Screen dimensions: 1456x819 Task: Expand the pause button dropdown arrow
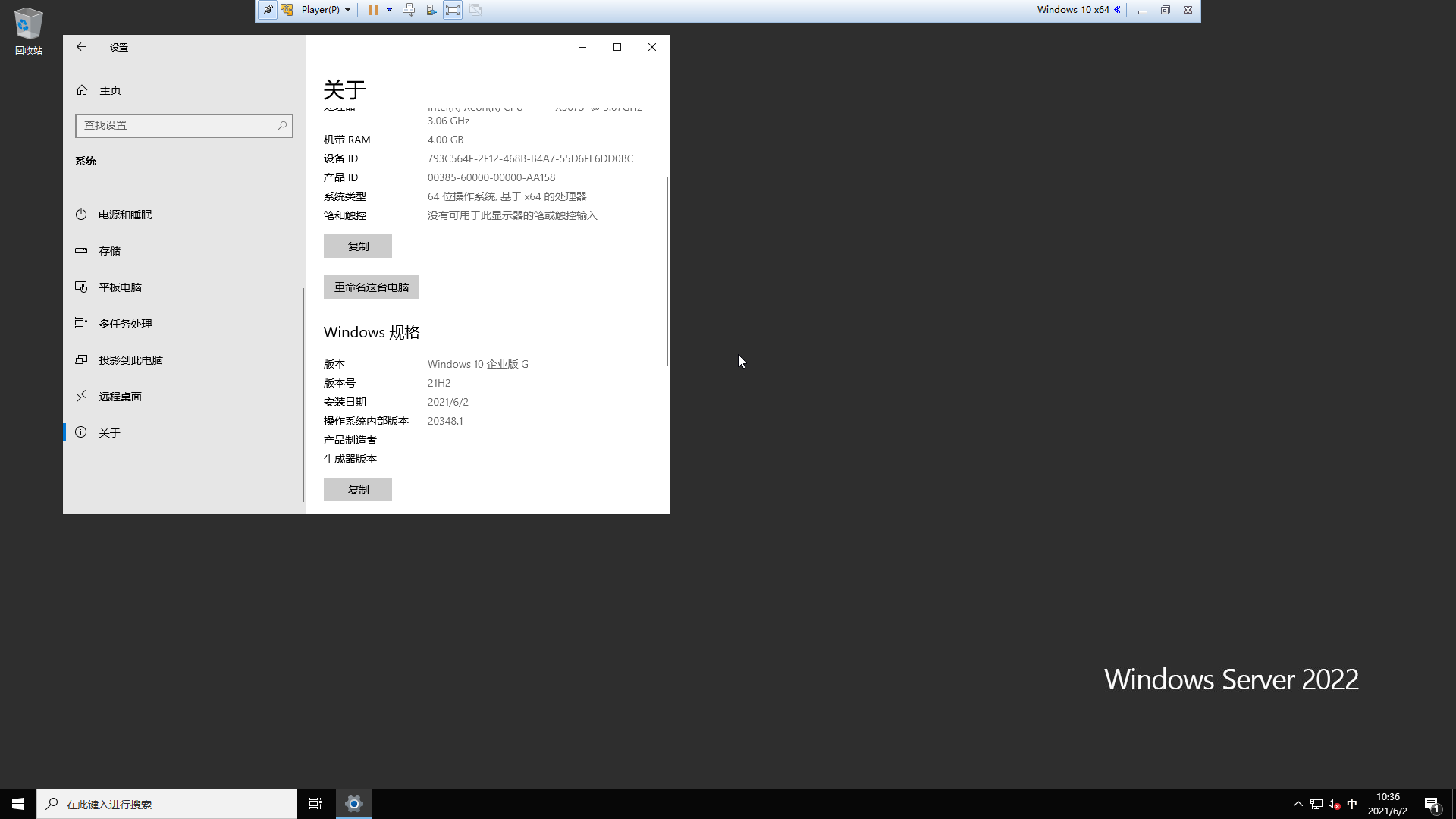tap(389, 10)
